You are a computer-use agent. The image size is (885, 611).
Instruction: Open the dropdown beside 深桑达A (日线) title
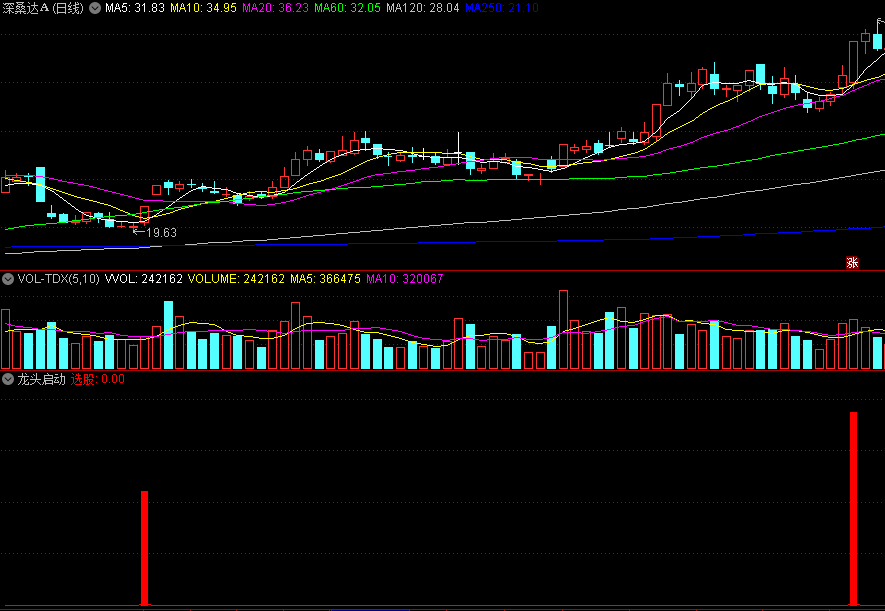click(95, 8)
